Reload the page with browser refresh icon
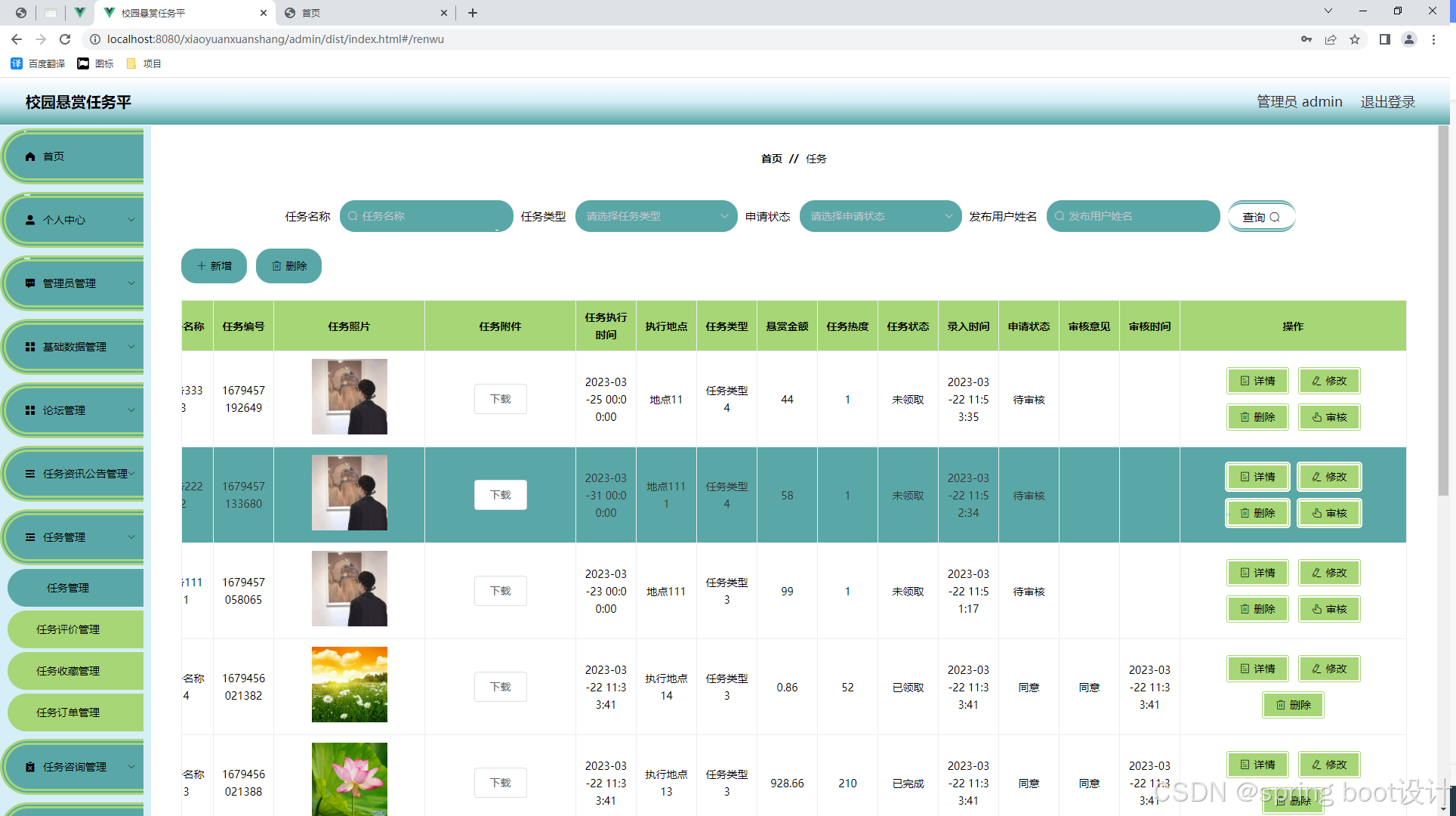This screenshot has height=816, width=1456. pyautogui.click(x=65, y=39)
